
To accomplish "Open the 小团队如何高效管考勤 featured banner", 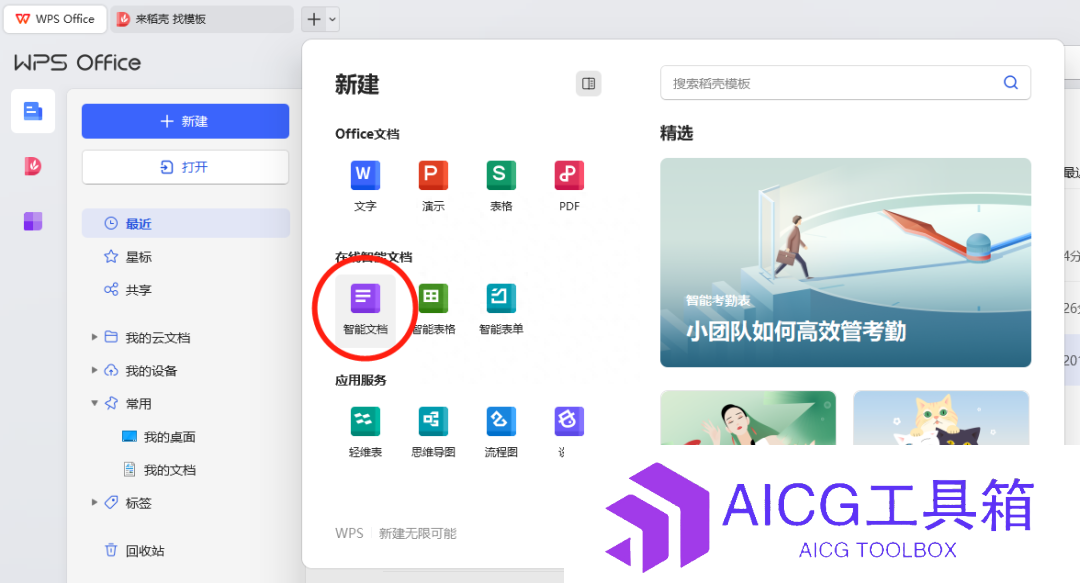I will 845,263.
